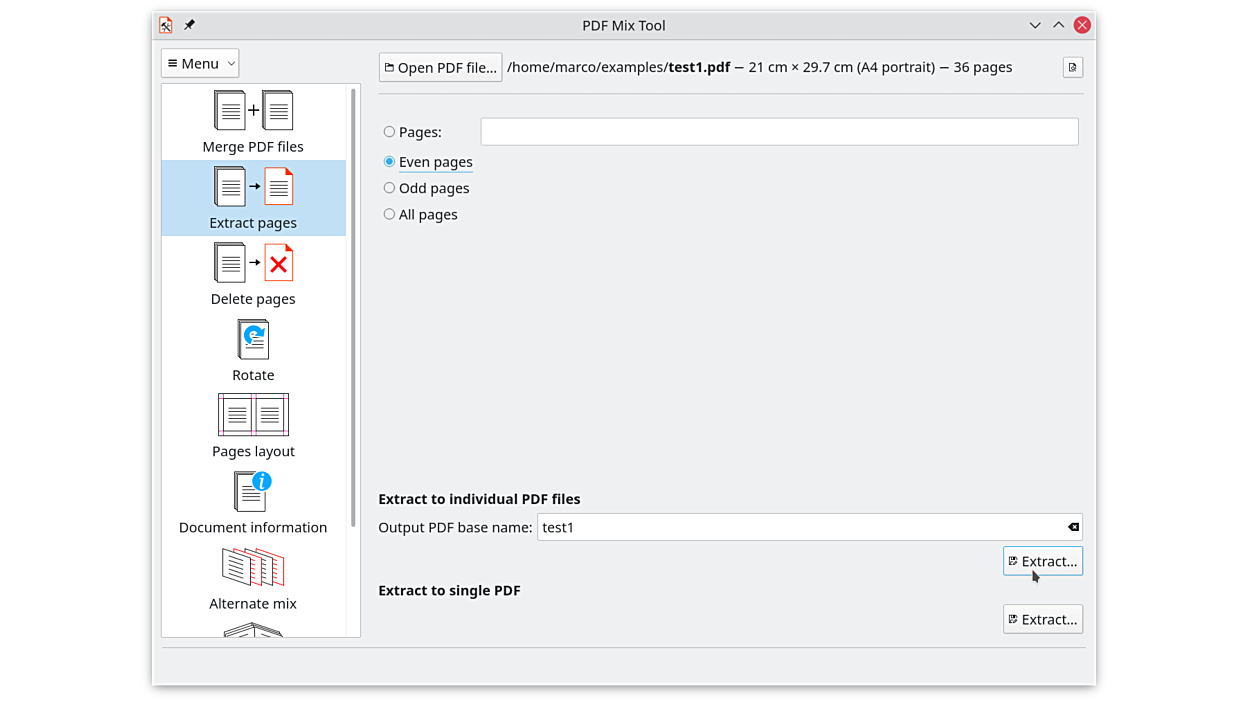This screenshot has height=702, width=1248.
Task: Select the All pages option
Action: point(390,214)
